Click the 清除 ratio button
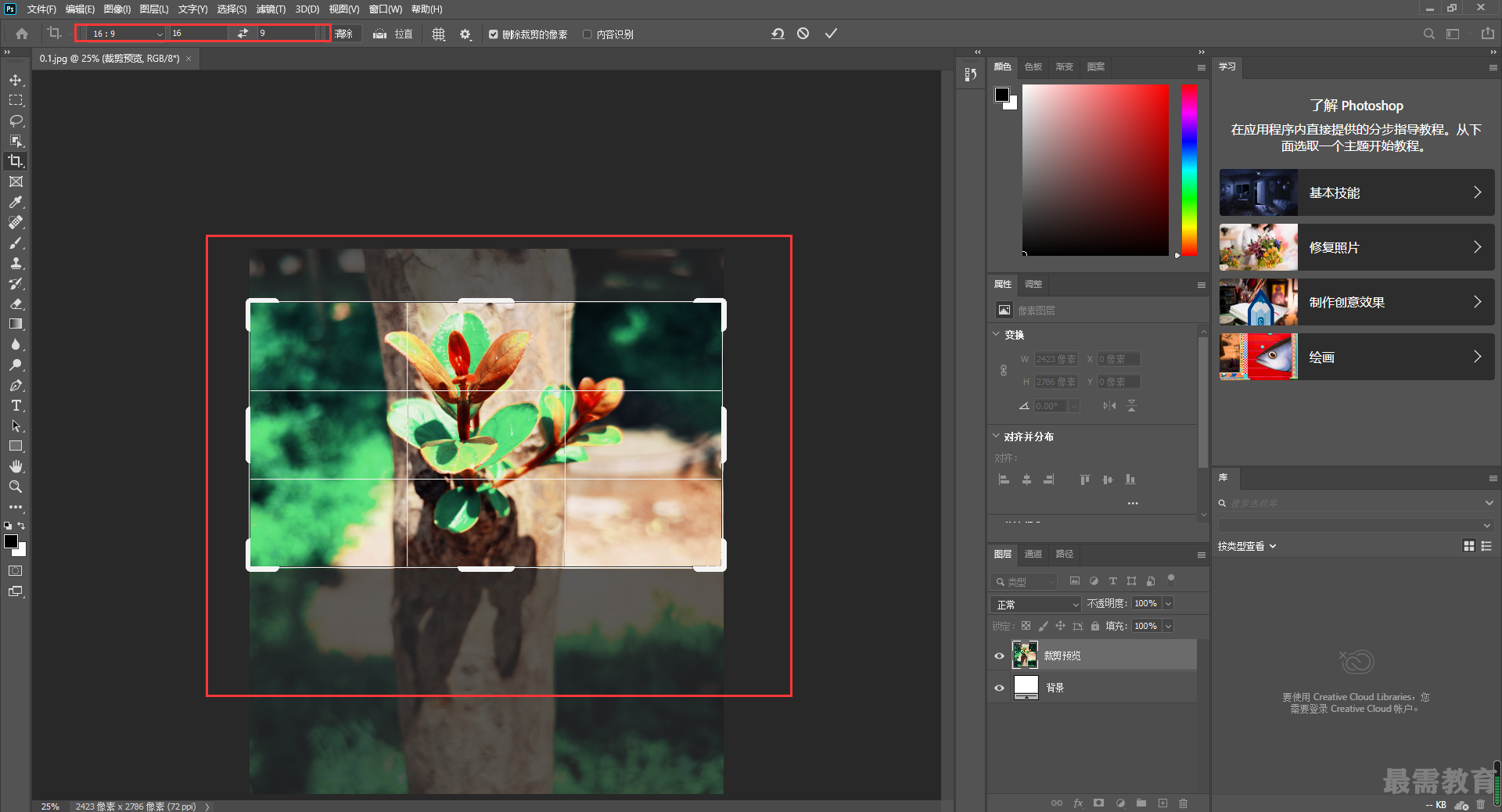Viewport: 1502px width, 812px height. tap(344, 34)
